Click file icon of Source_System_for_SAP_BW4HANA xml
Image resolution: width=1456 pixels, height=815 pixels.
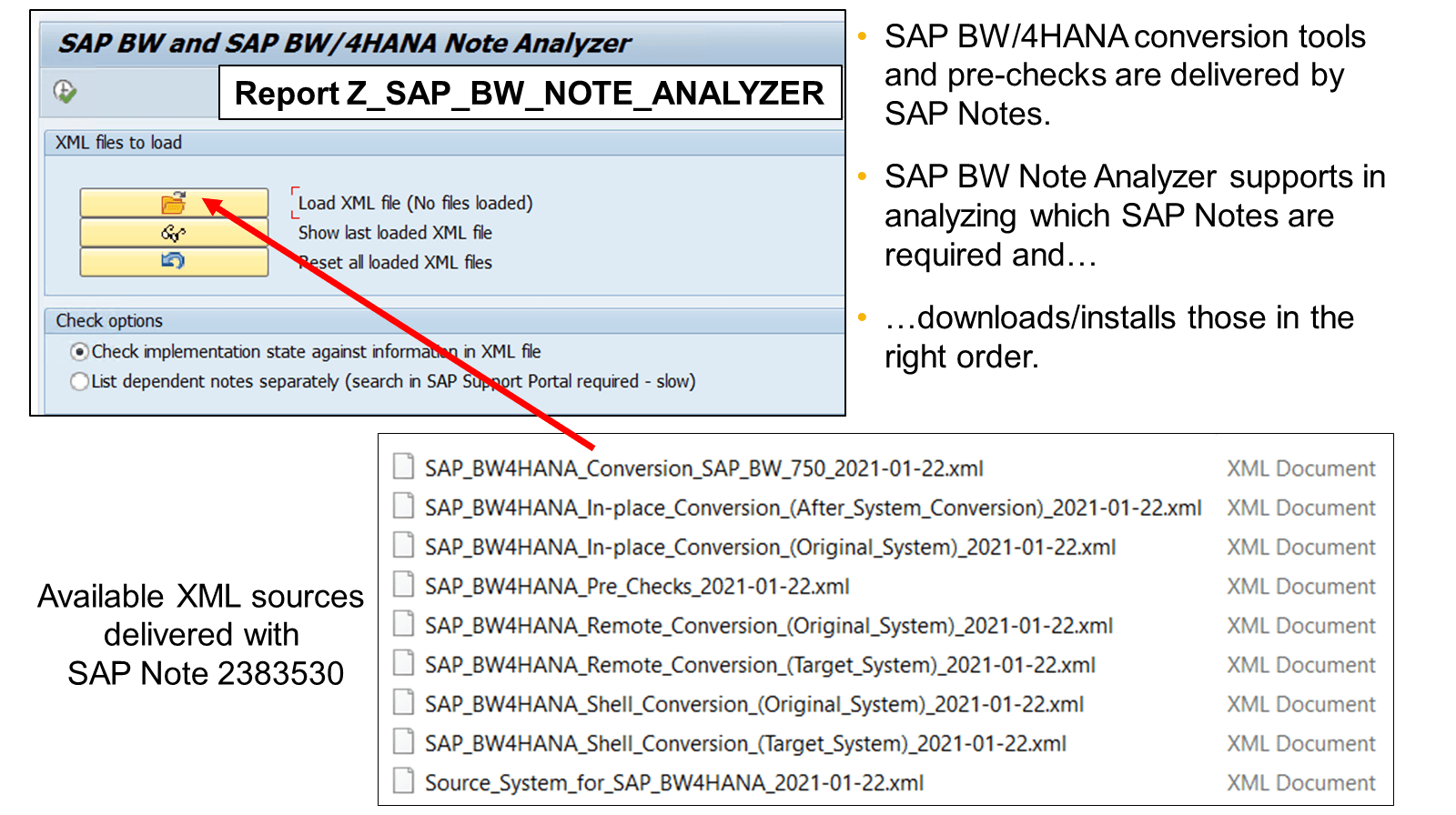pyautogui.click(x=403, y=781)
